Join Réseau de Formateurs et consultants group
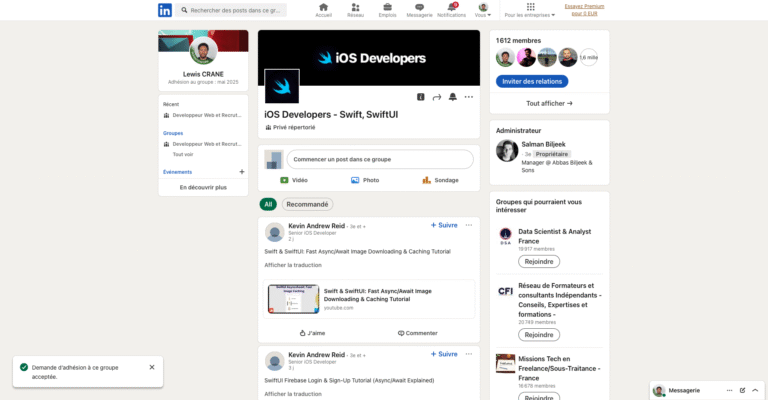768x400 pixels. [x=539, y=335]
